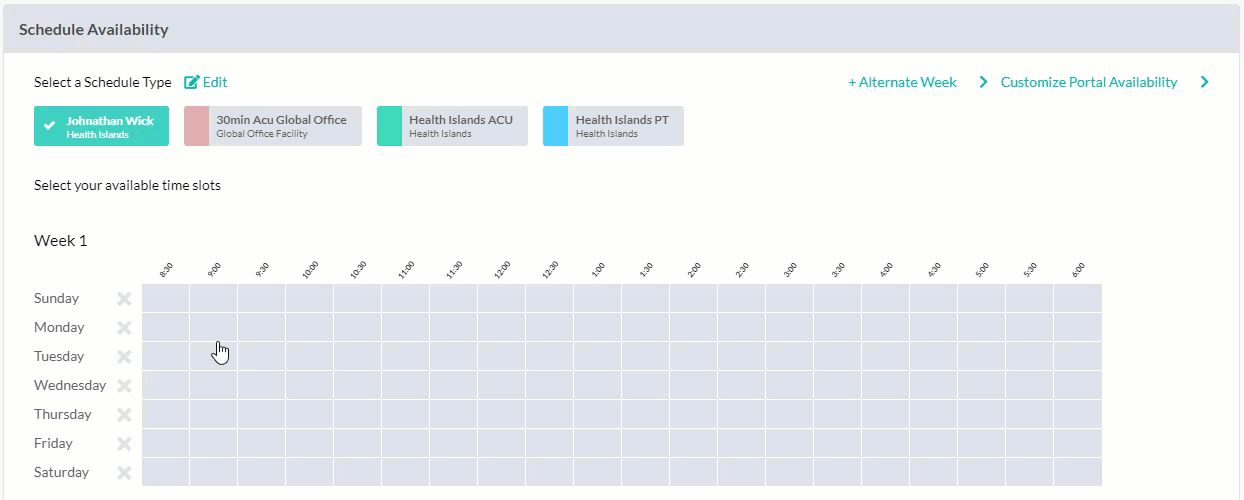Image resolution: width=1244 pixels, height=500 pixels.
Task: Click the blue swatch for Health Islands PT
Action: 555,126
